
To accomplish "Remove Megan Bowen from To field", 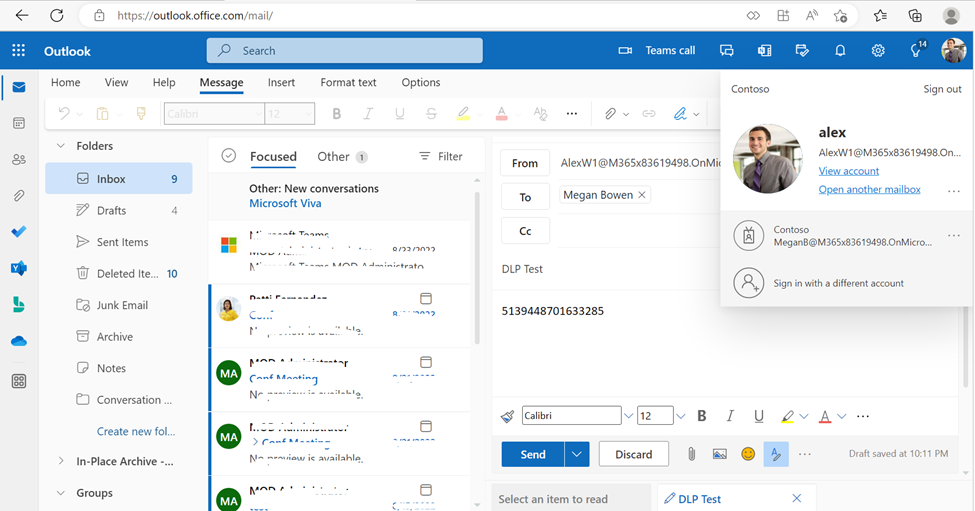I will [642, 195].
